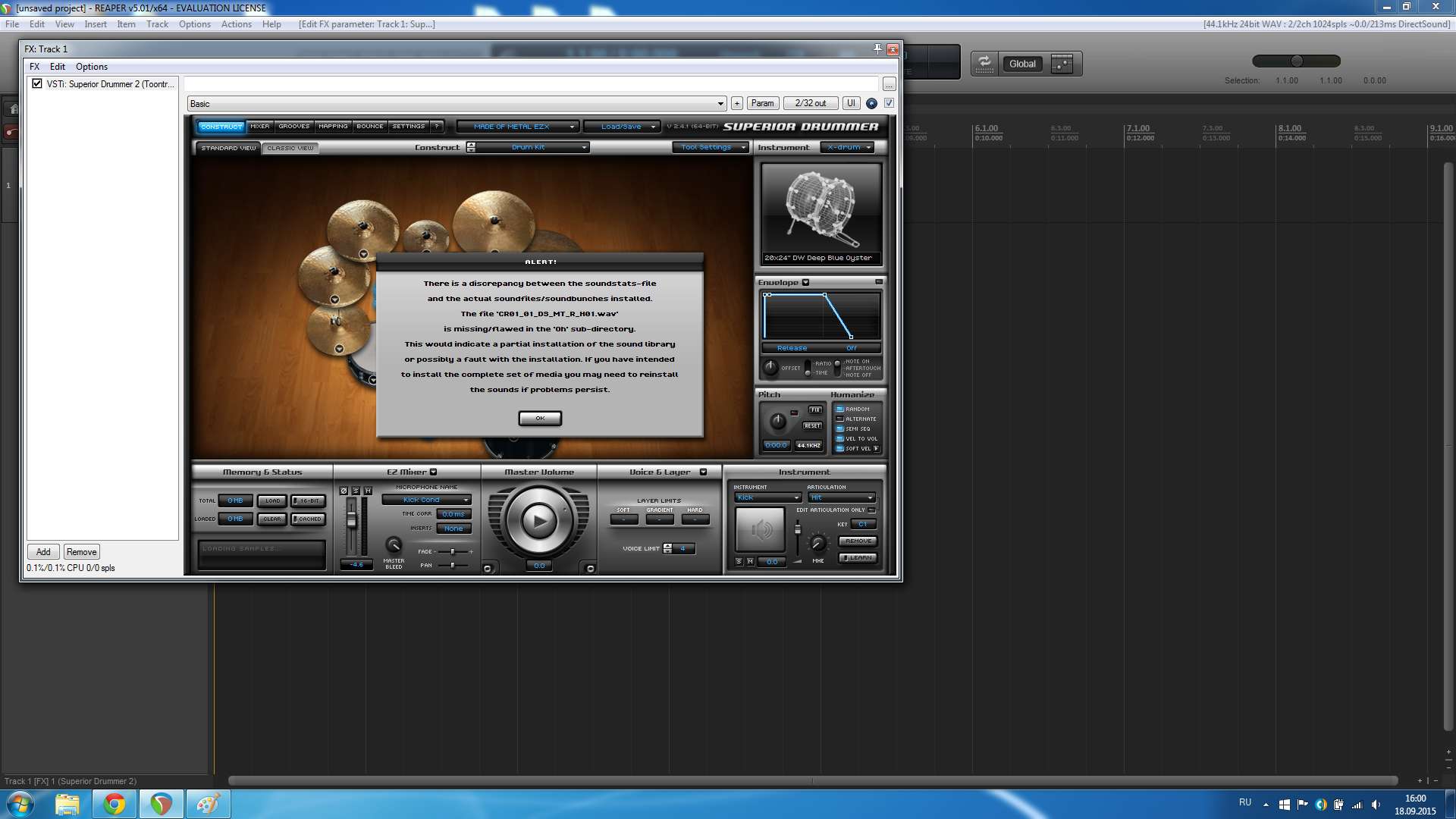
Task: Open the MADE OF METAL EZX library dropdown
Action: tap(517, 127)
